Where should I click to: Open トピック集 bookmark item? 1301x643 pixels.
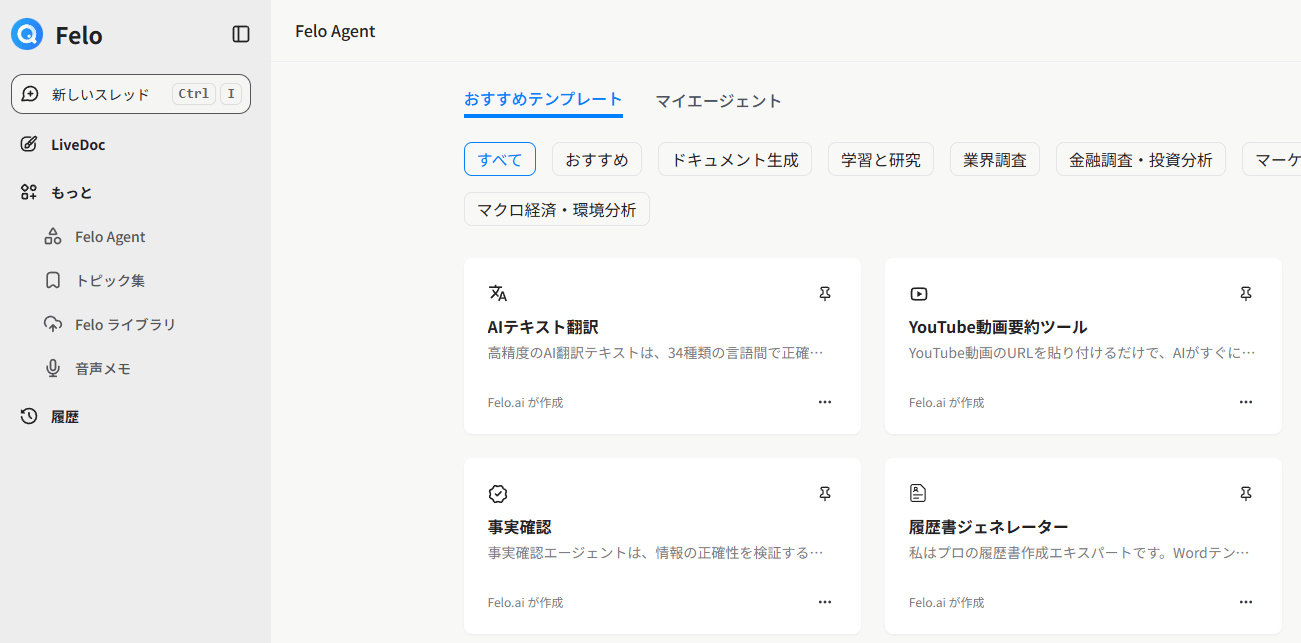[x=109, y=281]
